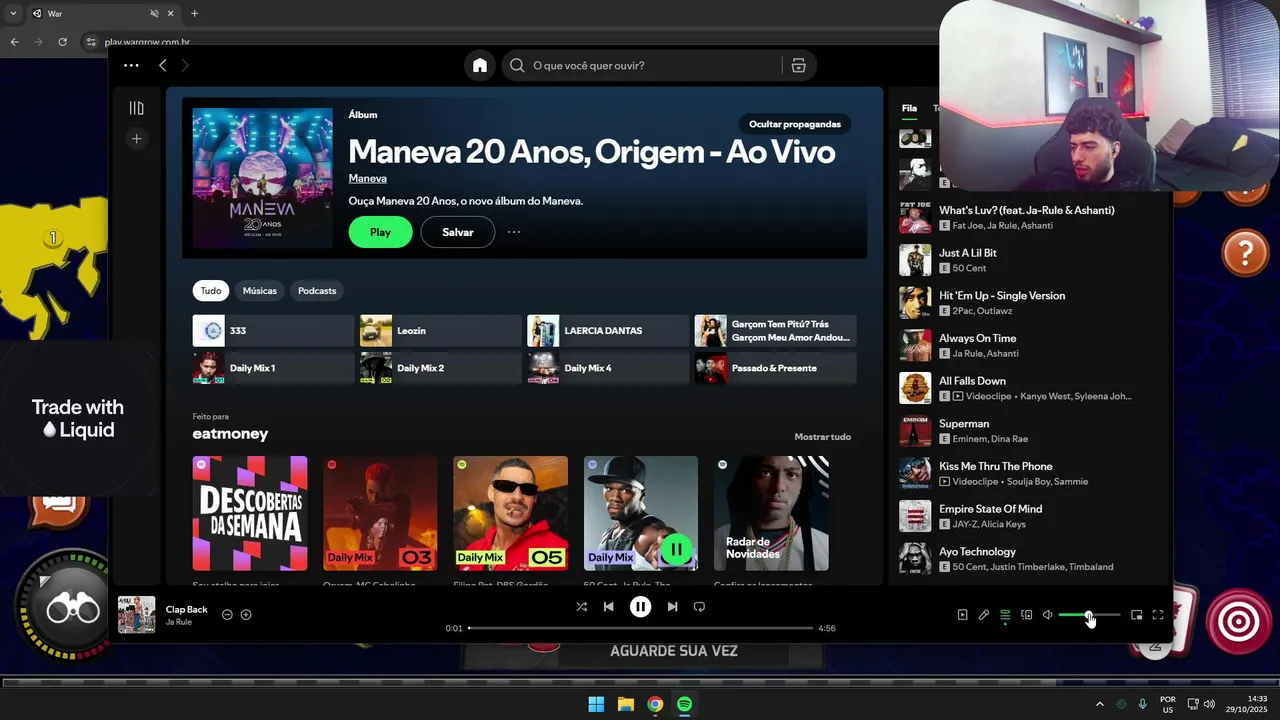This screenshot has height=720, width=1280.
Task: Open Daily Mix 03 card
Action: point(380,513)
